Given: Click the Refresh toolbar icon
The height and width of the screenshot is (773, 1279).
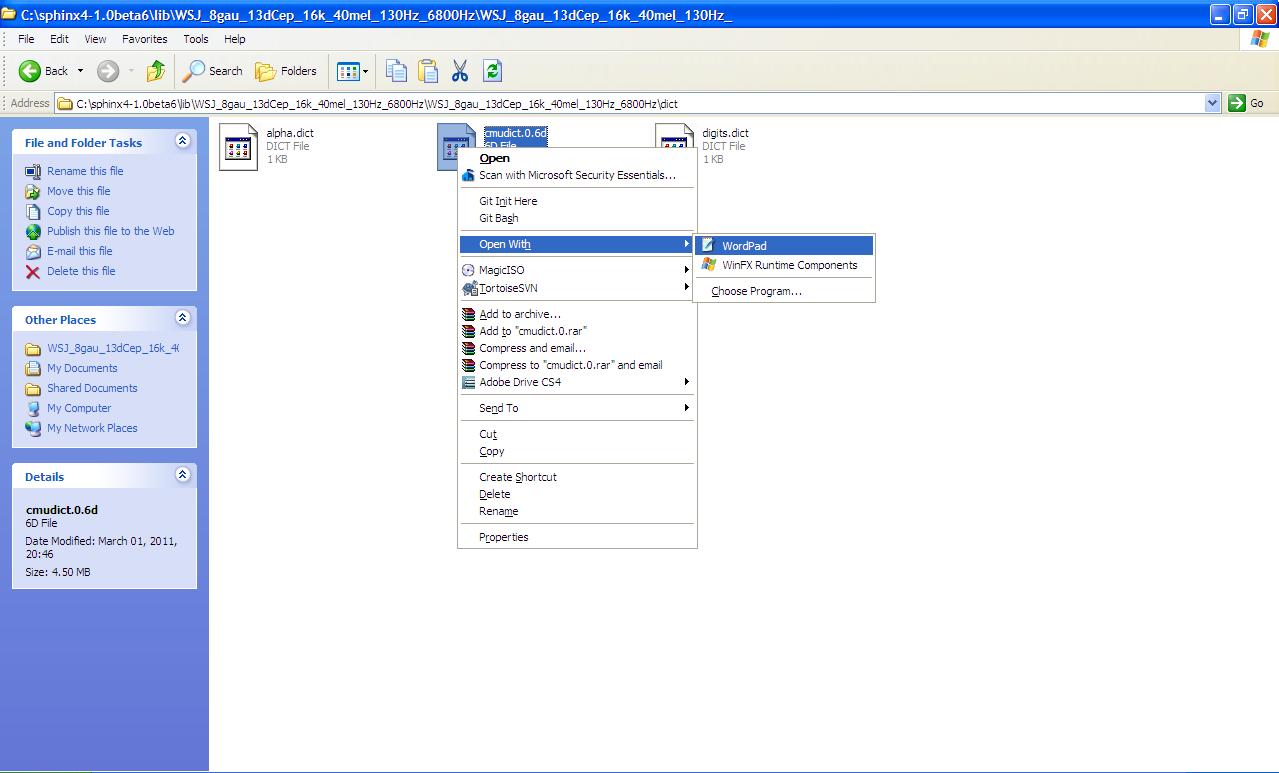Looking at the screenshot, I should click(x=492, y=71).
